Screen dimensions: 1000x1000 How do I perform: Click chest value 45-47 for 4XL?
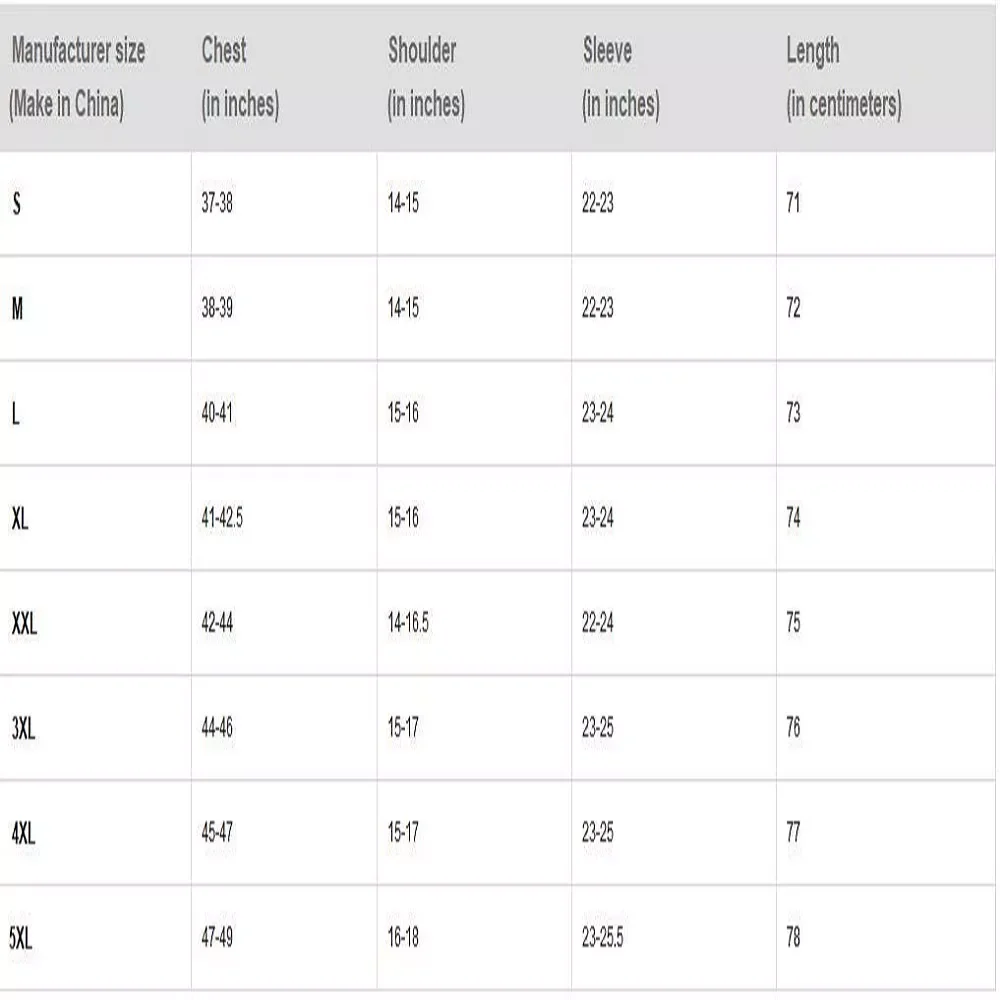217,832
